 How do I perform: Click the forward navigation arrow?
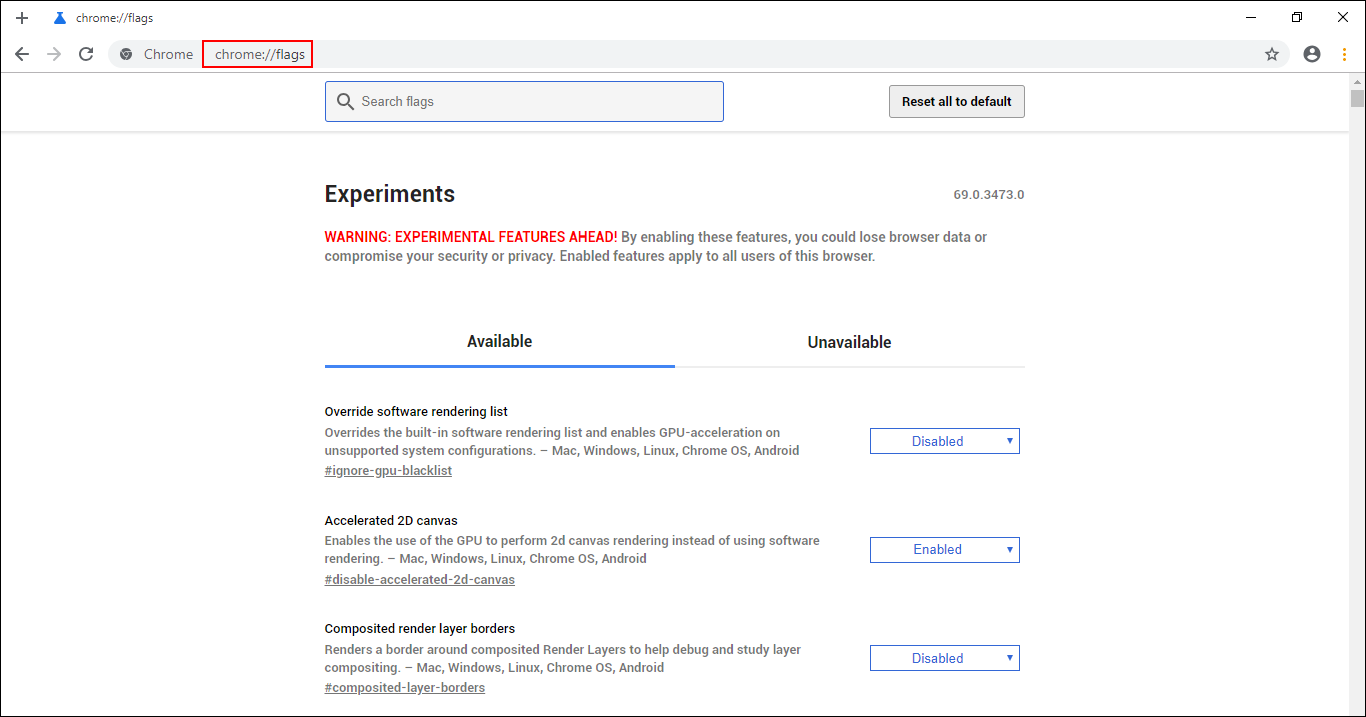[x=54, y=54]
